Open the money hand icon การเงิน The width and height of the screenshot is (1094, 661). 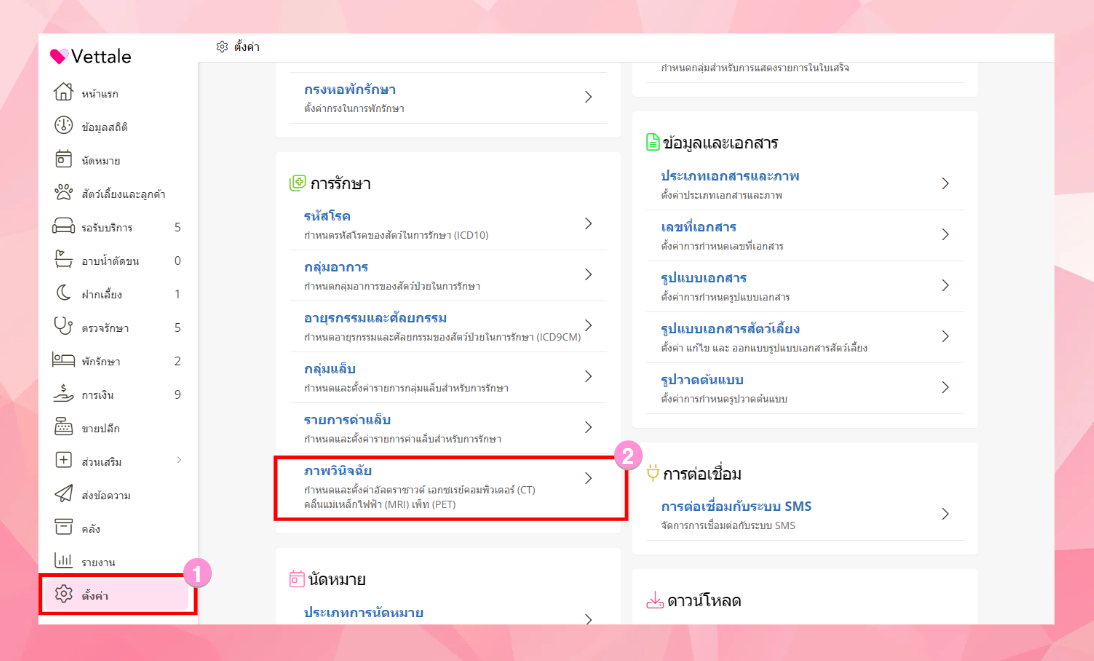[63, 394]
